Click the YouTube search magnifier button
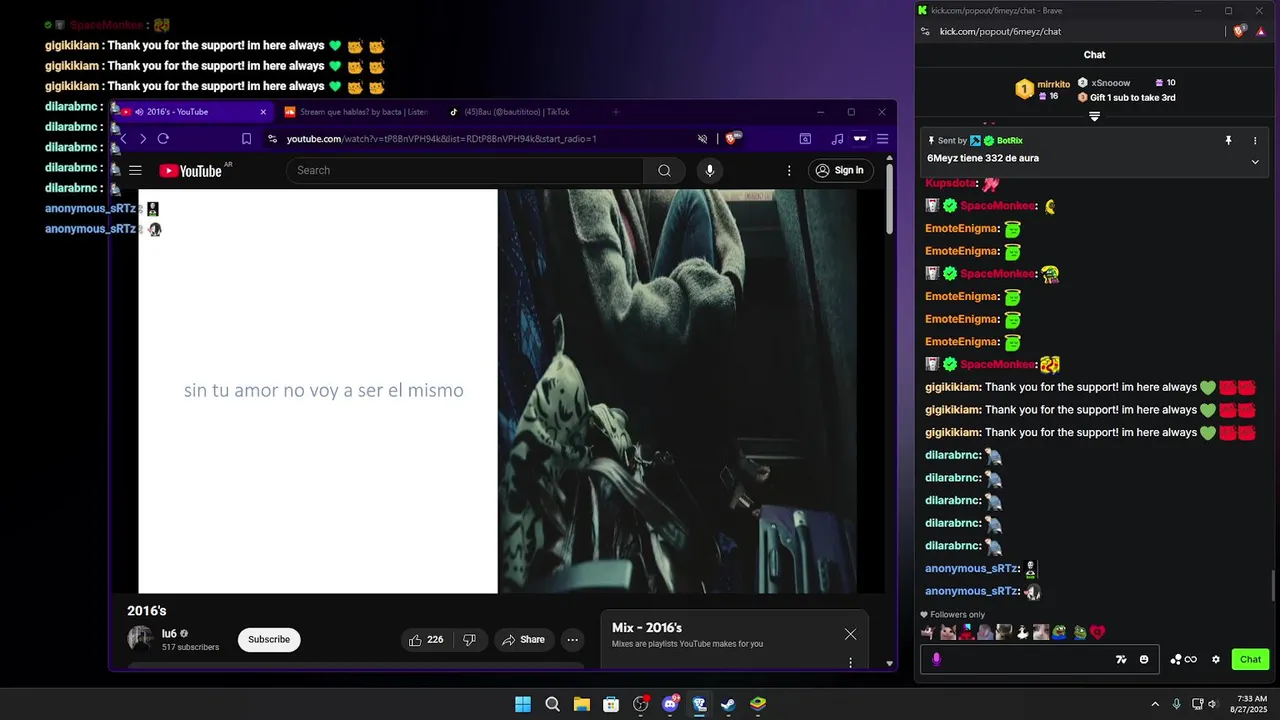Image resolution: width=1280 pixels, height=720 pixels. coord(664,171)
